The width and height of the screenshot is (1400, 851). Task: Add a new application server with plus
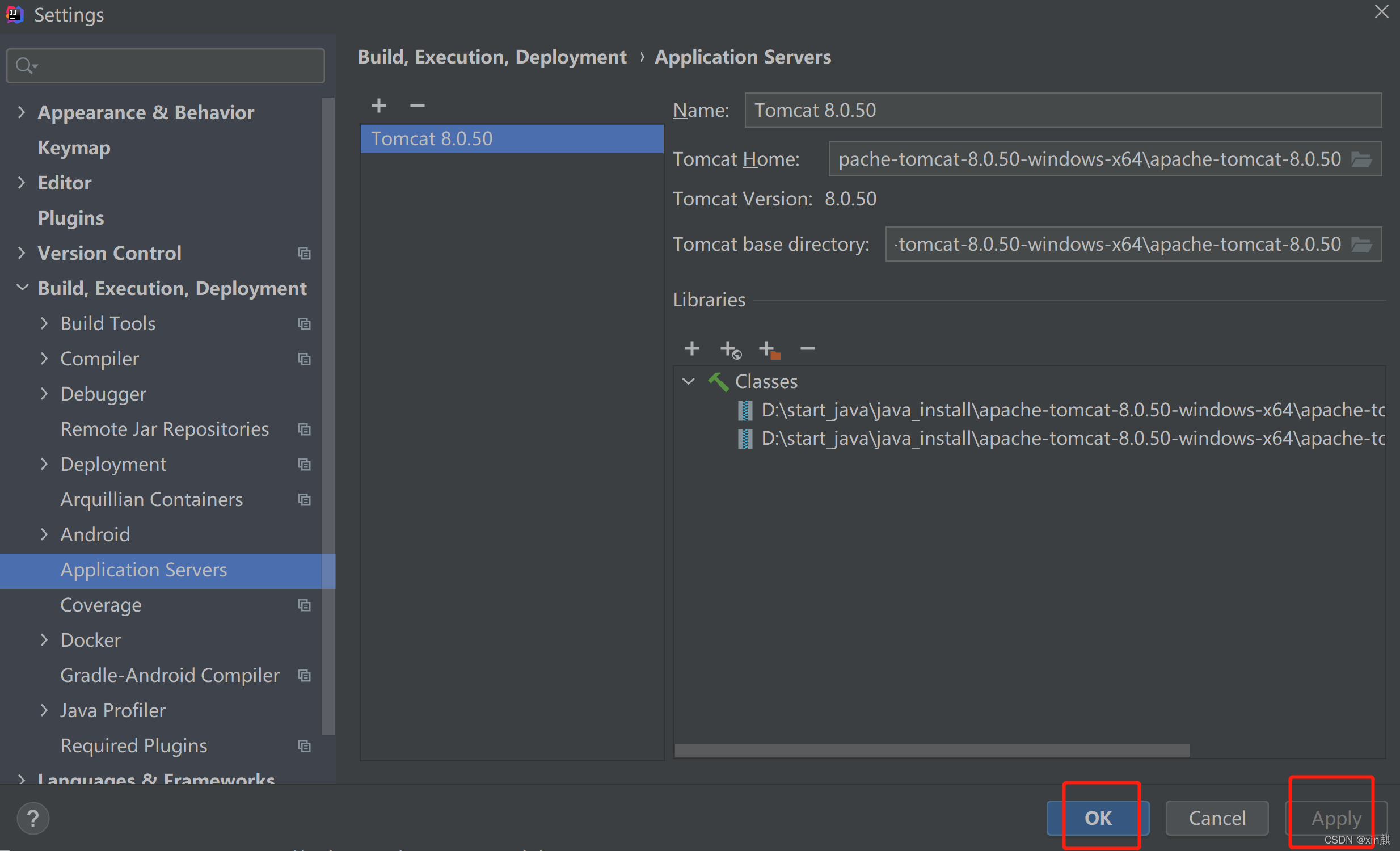378,106
